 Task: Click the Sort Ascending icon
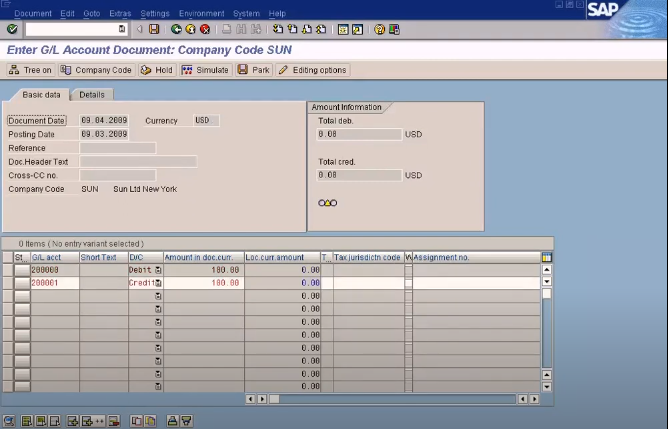point(172,421)
